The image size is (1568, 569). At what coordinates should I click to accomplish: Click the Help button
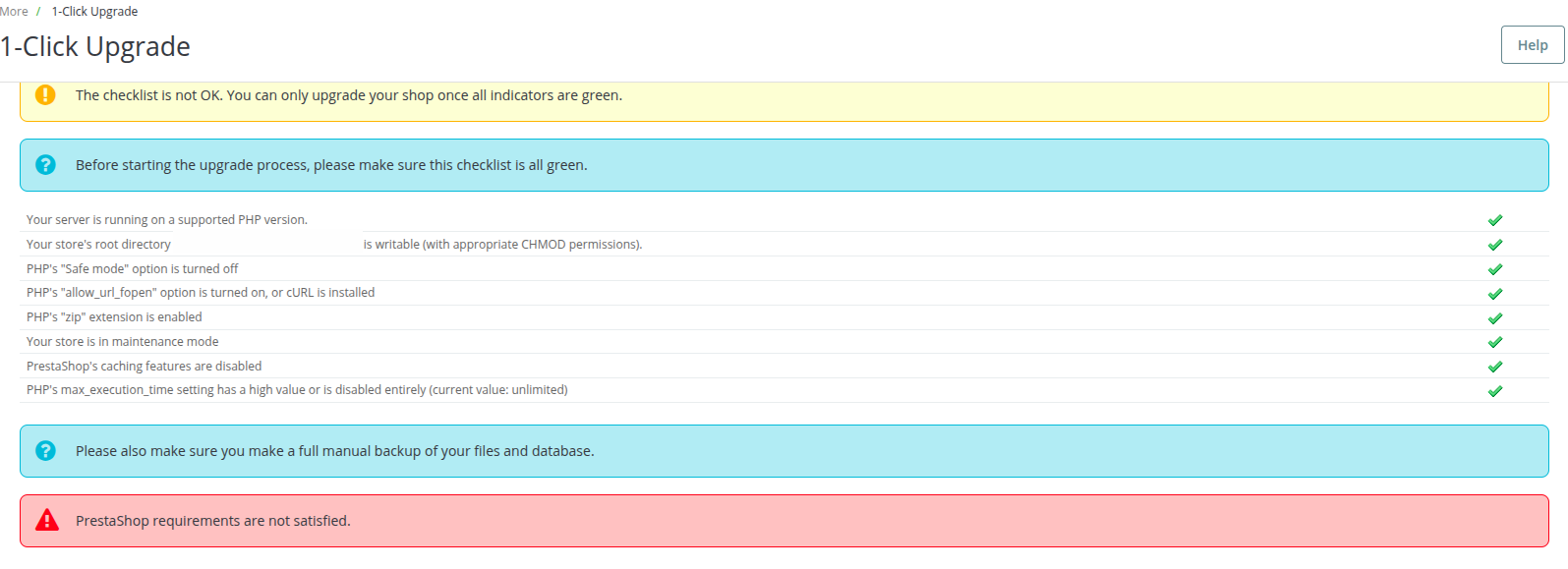pyautogui.click(x=1532, y=45)
